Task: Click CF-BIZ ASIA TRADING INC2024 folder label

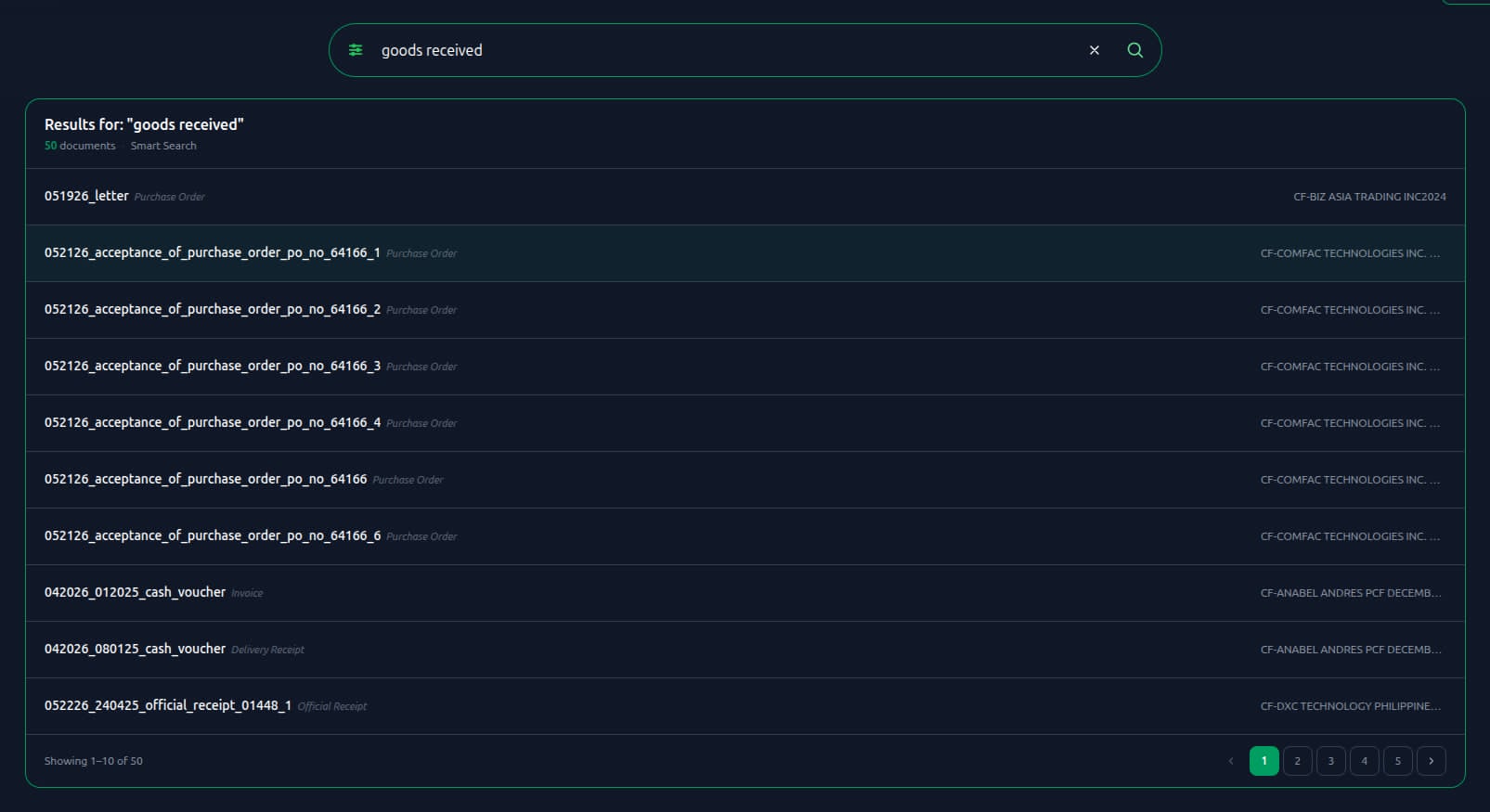Action: (1369, 197)
